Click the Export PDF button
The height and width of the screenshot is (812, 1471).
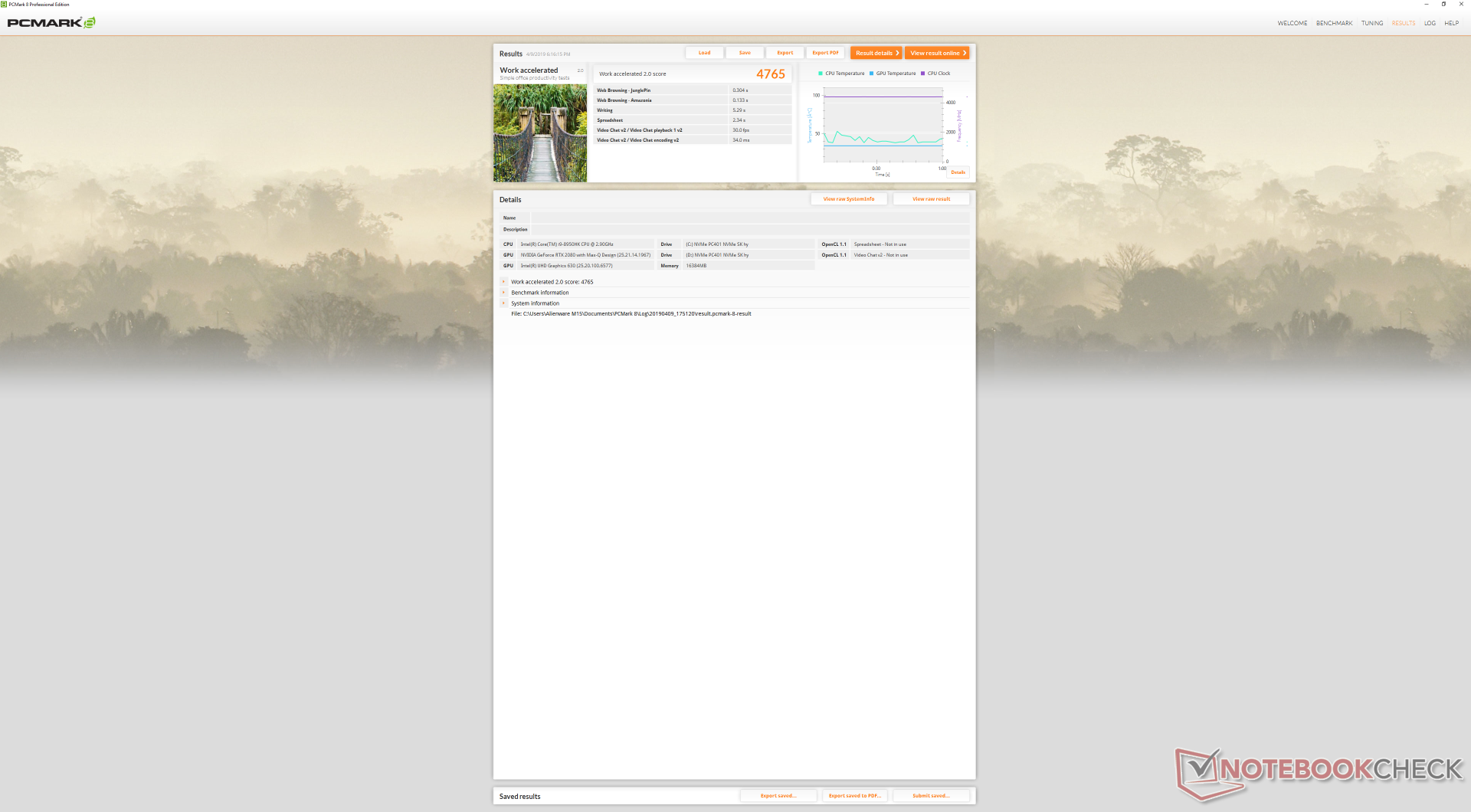(x=825, y=53)
